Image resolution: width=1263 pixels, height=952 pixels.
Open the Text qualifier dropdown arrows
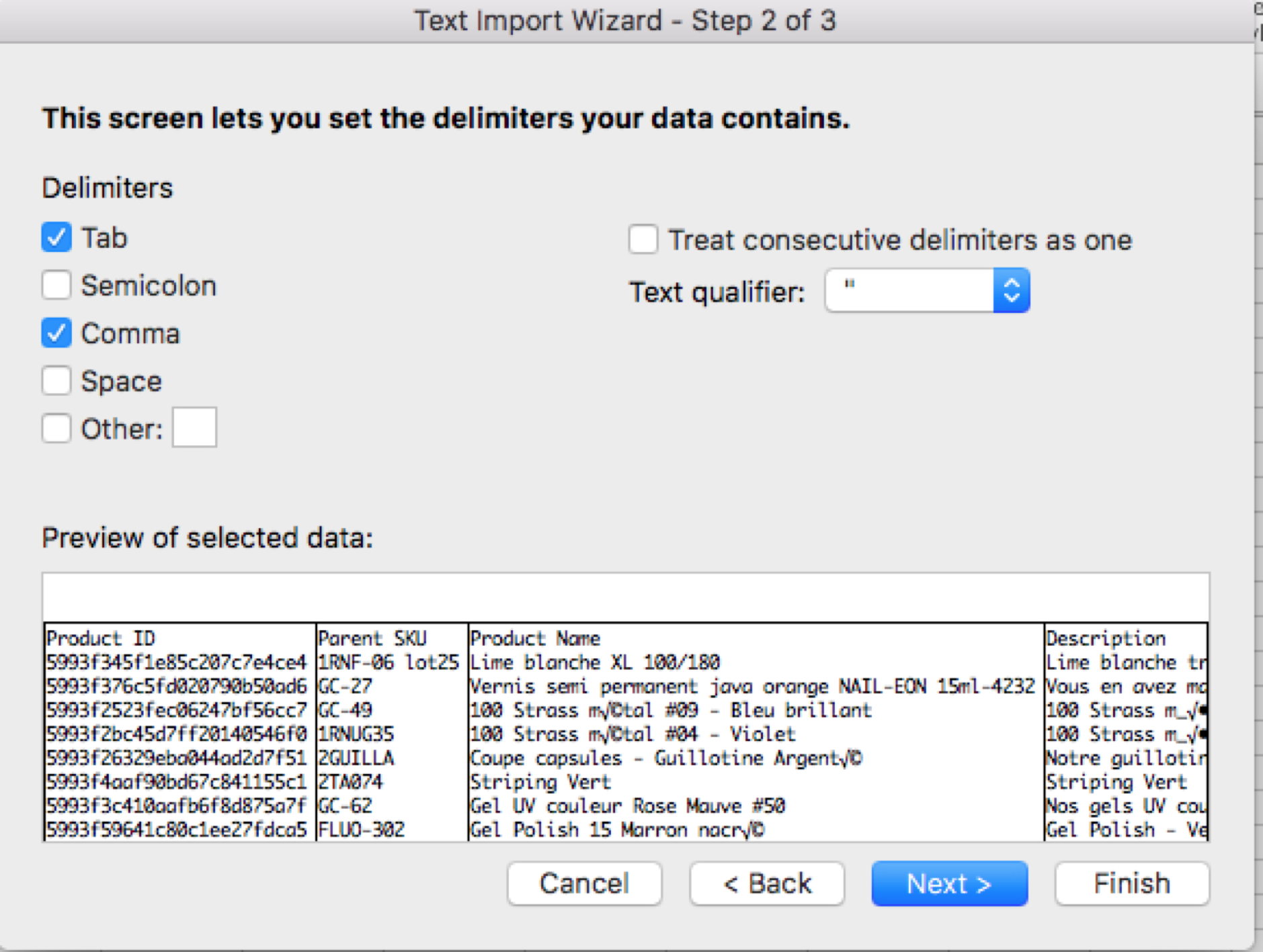click(1012, 290)
